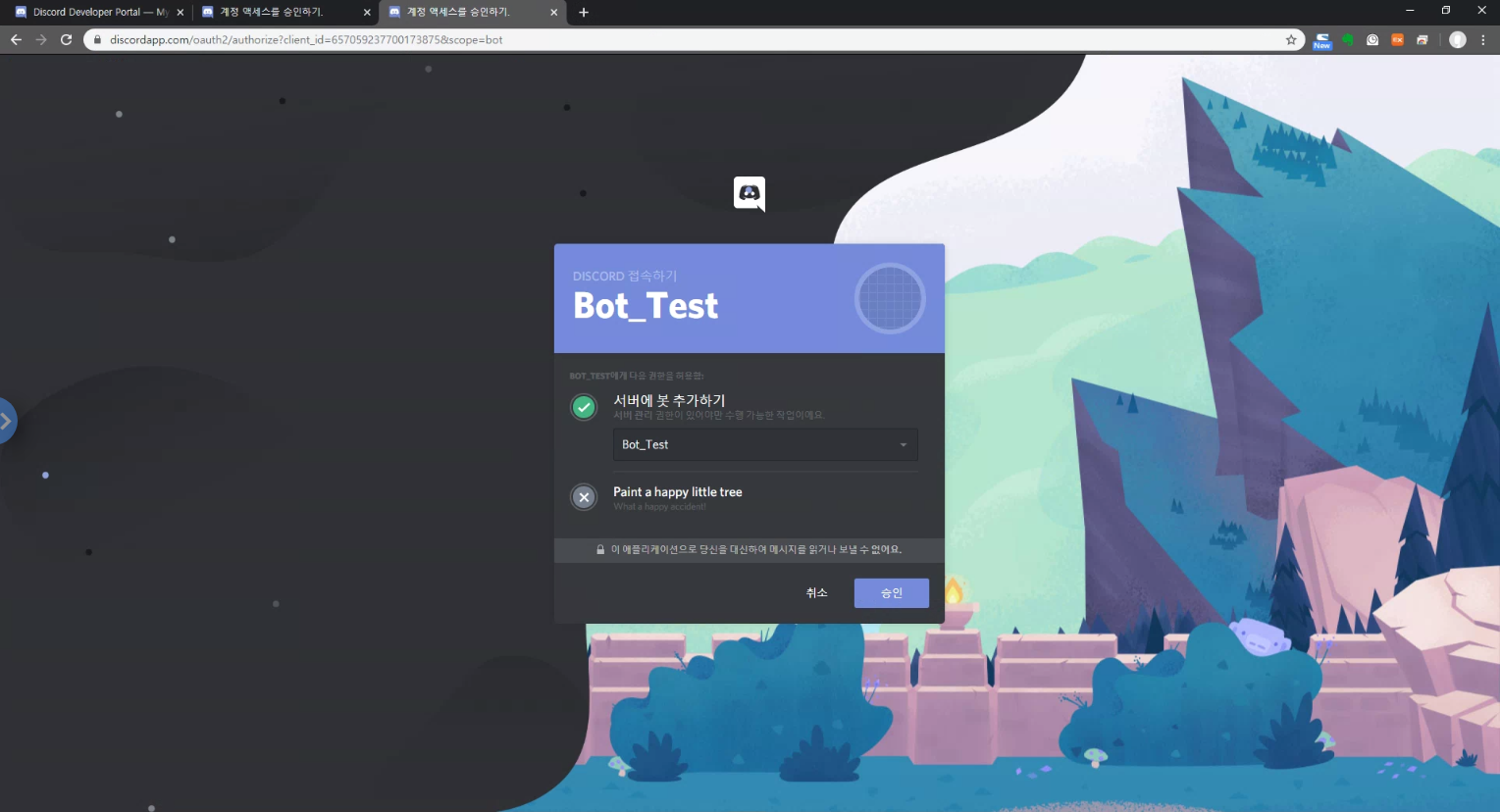The image size is (1500, 812).
Task: View site security info via padlock icon
Action: click(x=97, y=40)
